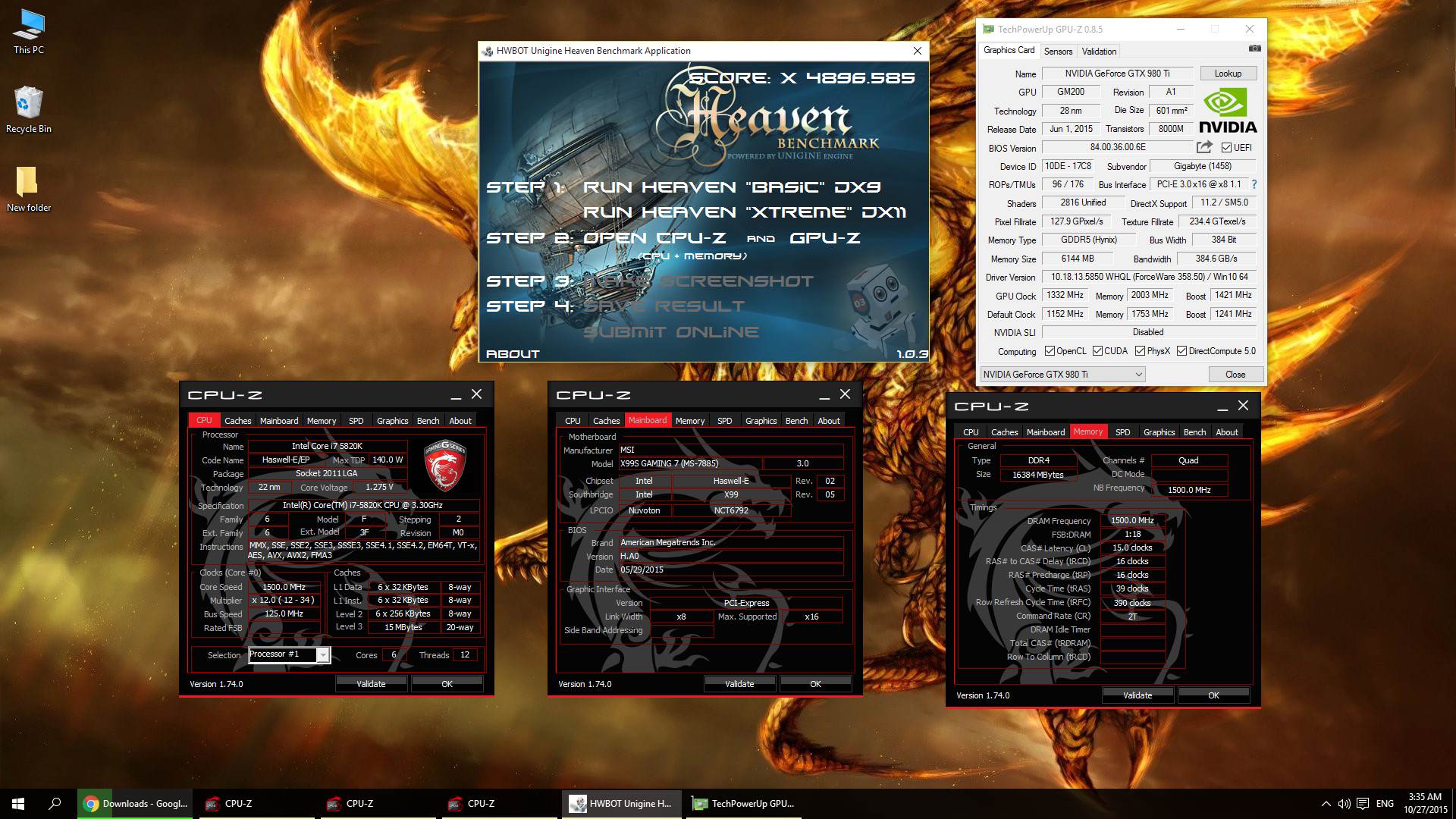This screenshot has width=1456, height=819.
Task: Click OK in right CPU-Z Memory window
Action: 1213,695
